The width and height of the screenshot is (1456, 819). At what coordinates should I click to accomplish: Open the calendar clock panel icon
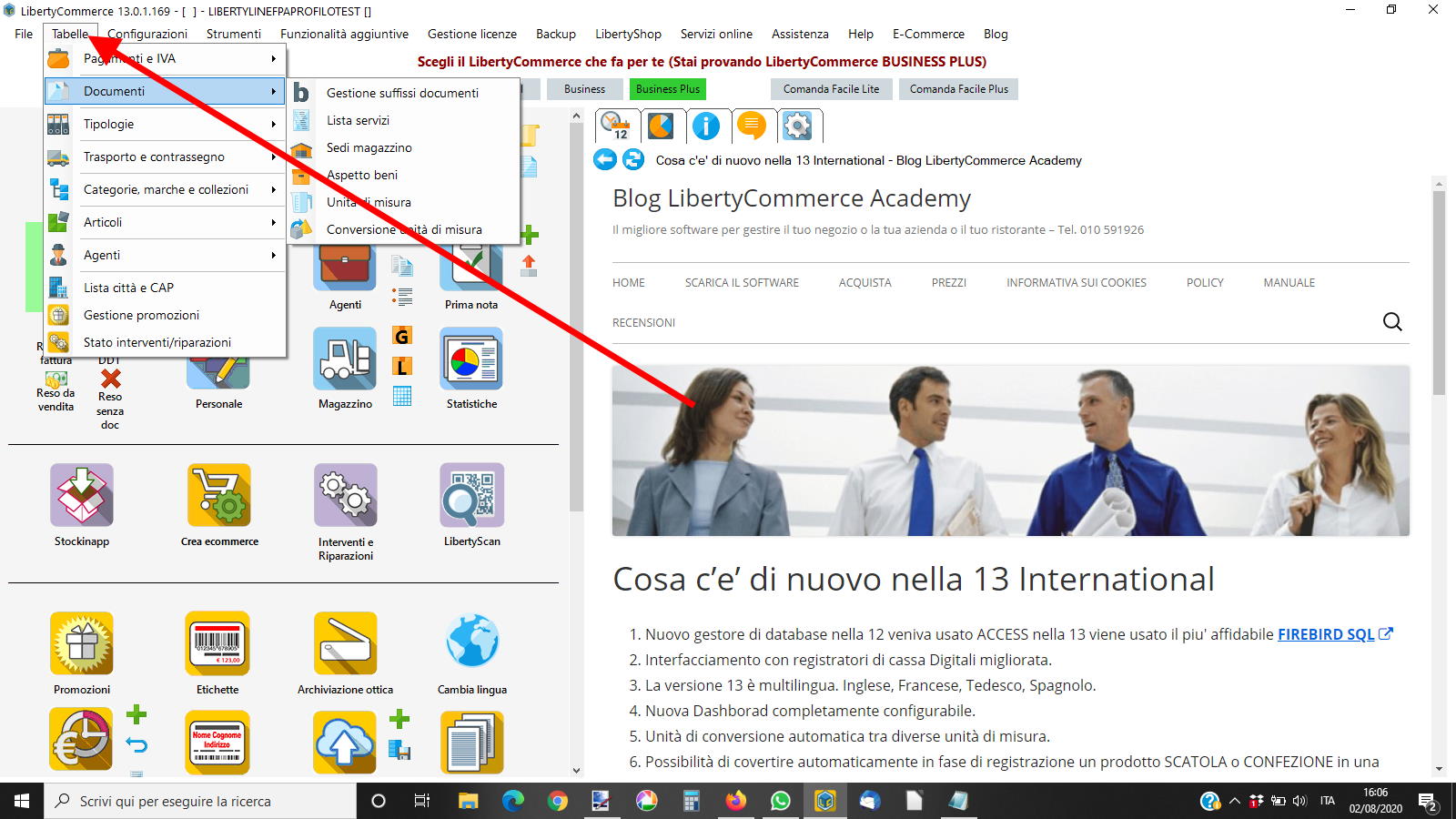point(616,126)
